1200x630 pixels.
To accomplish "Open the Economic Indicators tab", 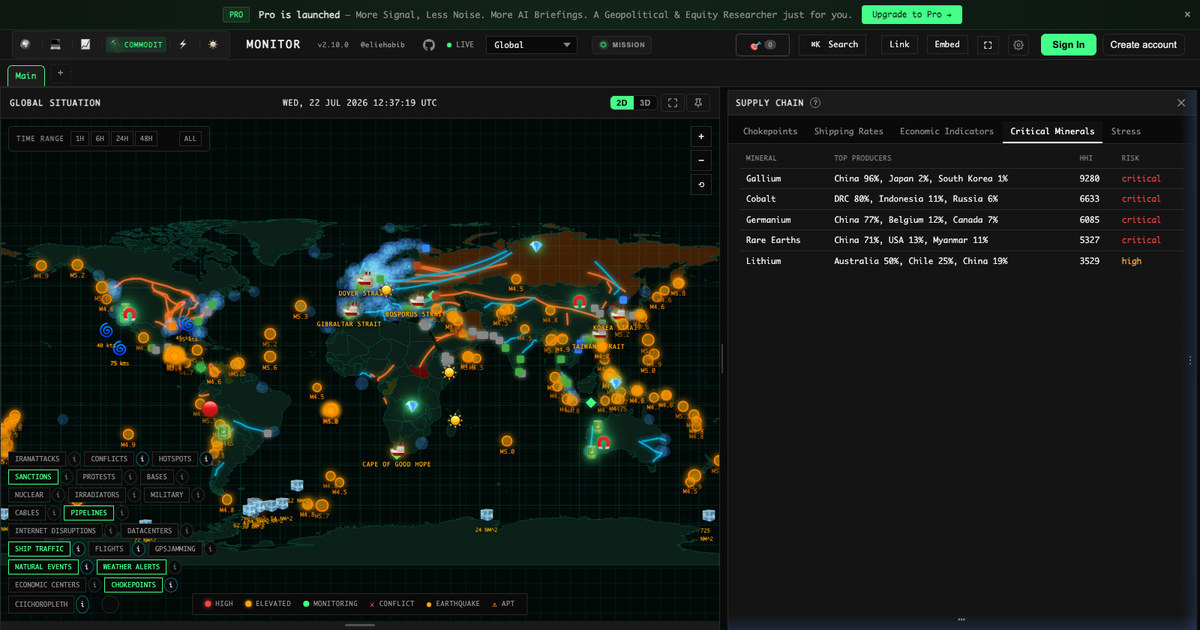I will point(946,131).
